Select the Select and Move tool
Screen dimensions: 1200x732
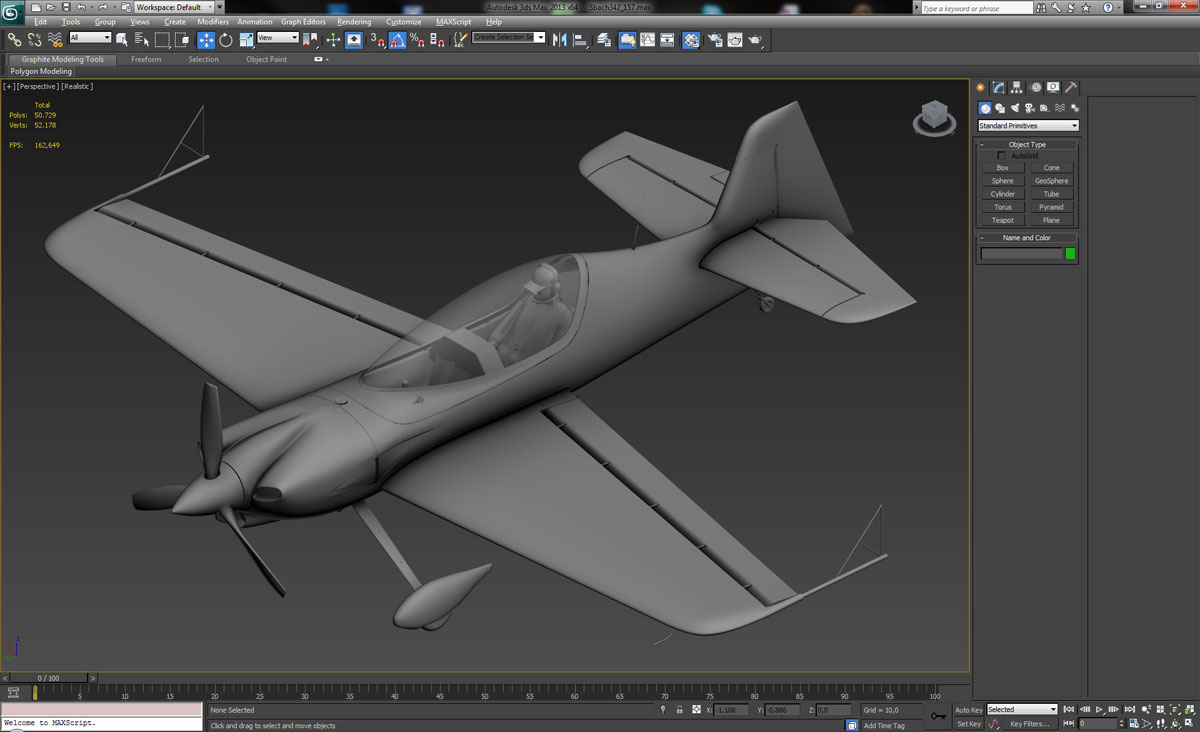coord(206,40)
